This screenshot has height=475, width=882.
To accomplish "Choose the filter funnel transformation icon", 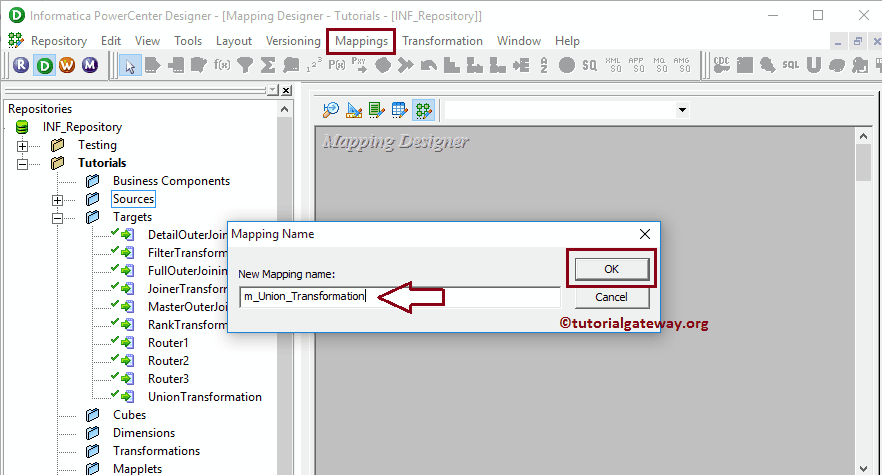I will [x=245, y=65].
